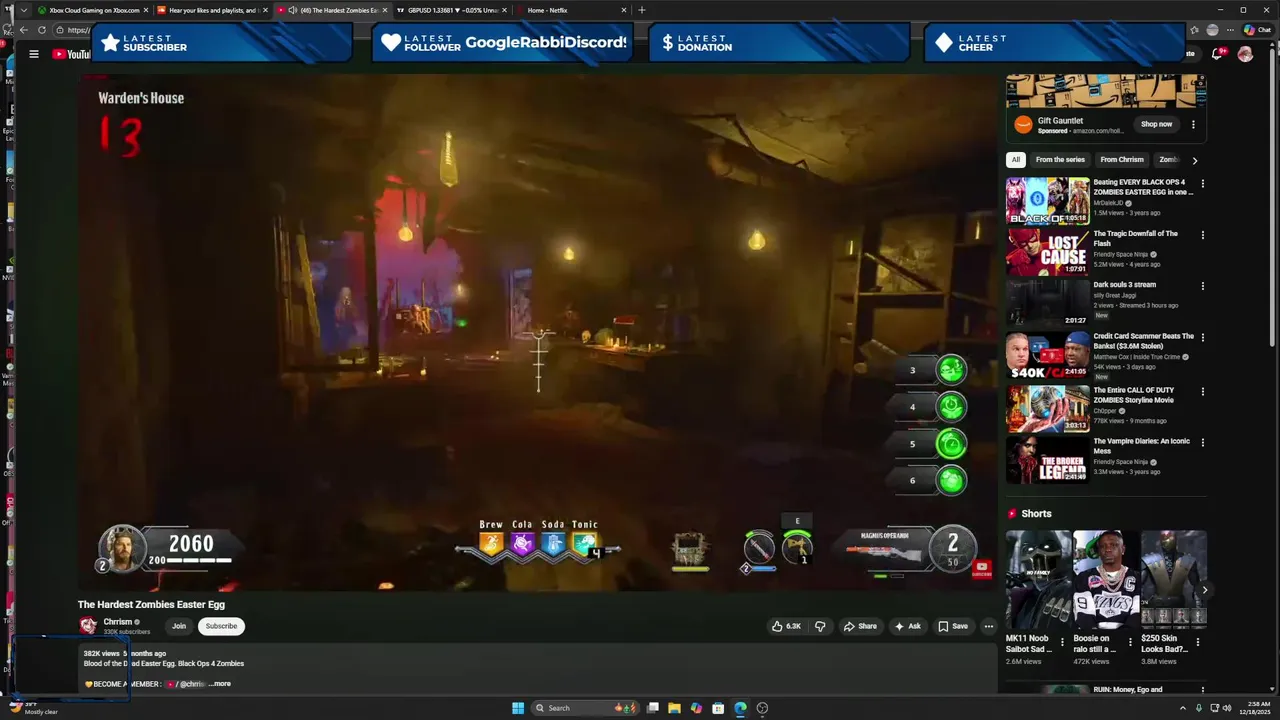The image size is (1280, 720).
Task: Open browser tab list dropdown
Action: 23,10
